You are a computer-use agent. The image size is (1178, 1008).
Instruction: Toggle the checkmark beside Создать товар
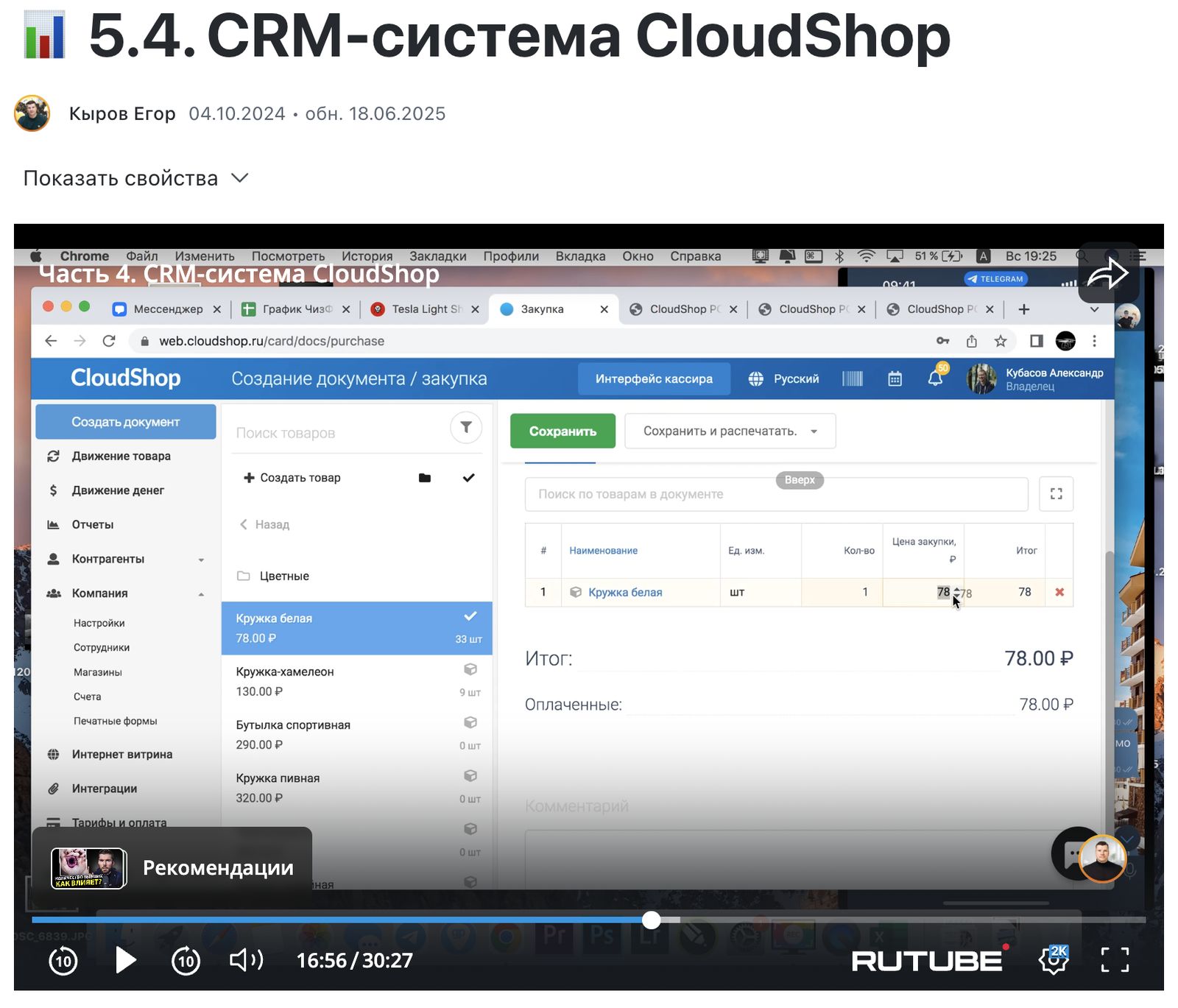(x=468, y=478)
